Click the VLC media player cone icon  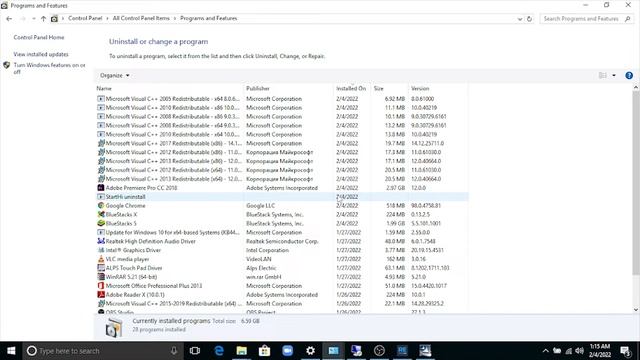(x=101, y=259)
